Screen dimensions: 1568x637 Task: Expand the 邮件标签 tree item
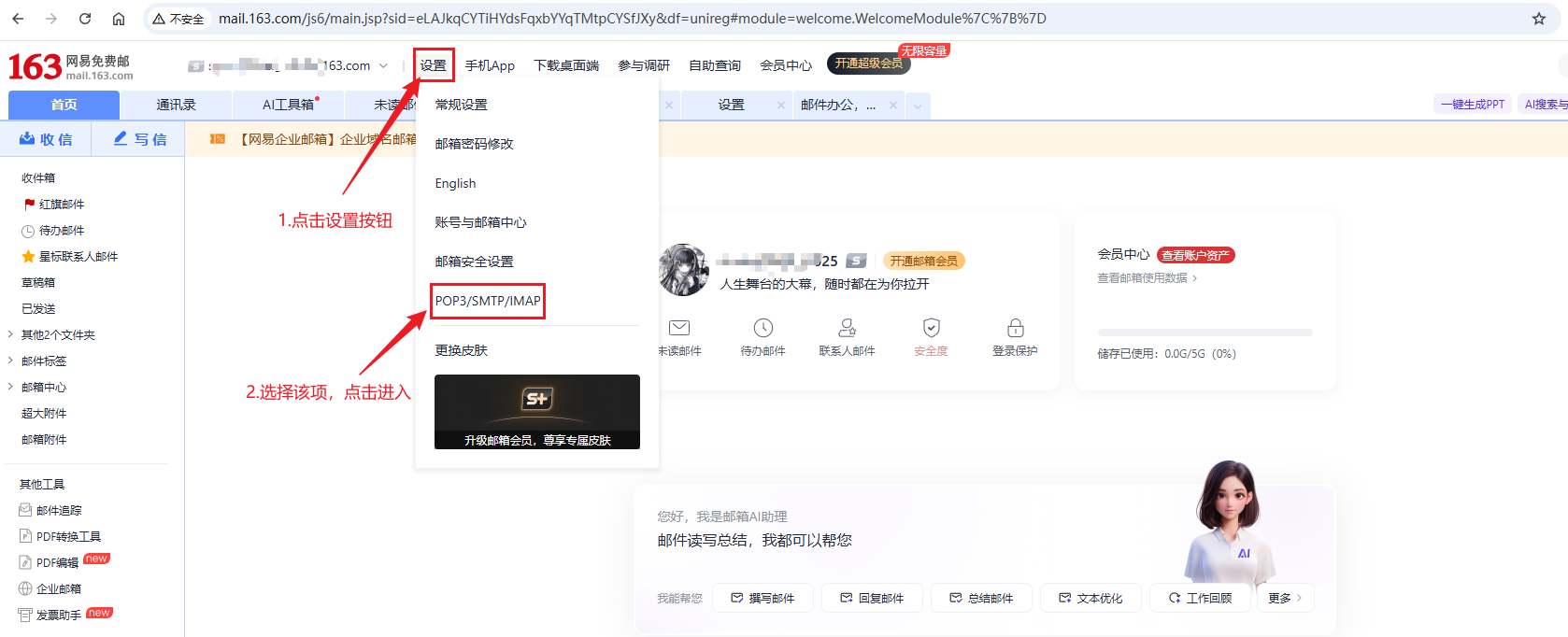pos(10,361)
